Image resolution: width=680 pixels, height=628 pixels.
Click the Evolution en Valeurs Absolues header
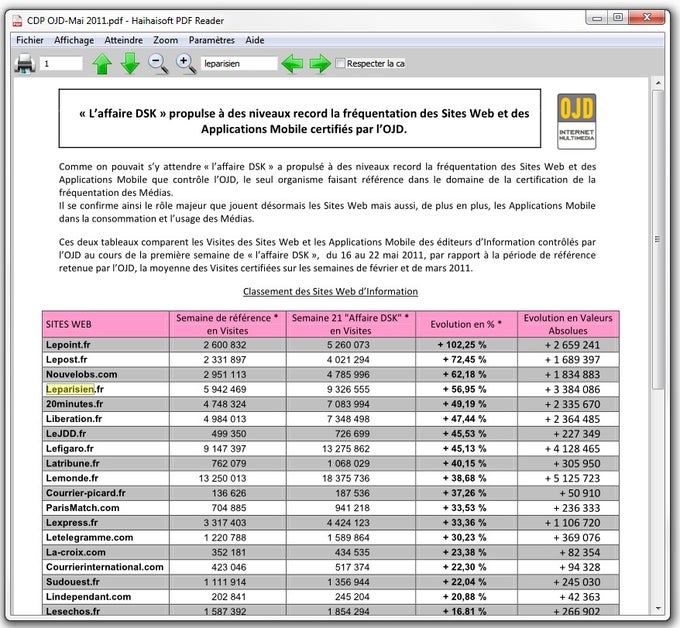[x=568, y=324]
